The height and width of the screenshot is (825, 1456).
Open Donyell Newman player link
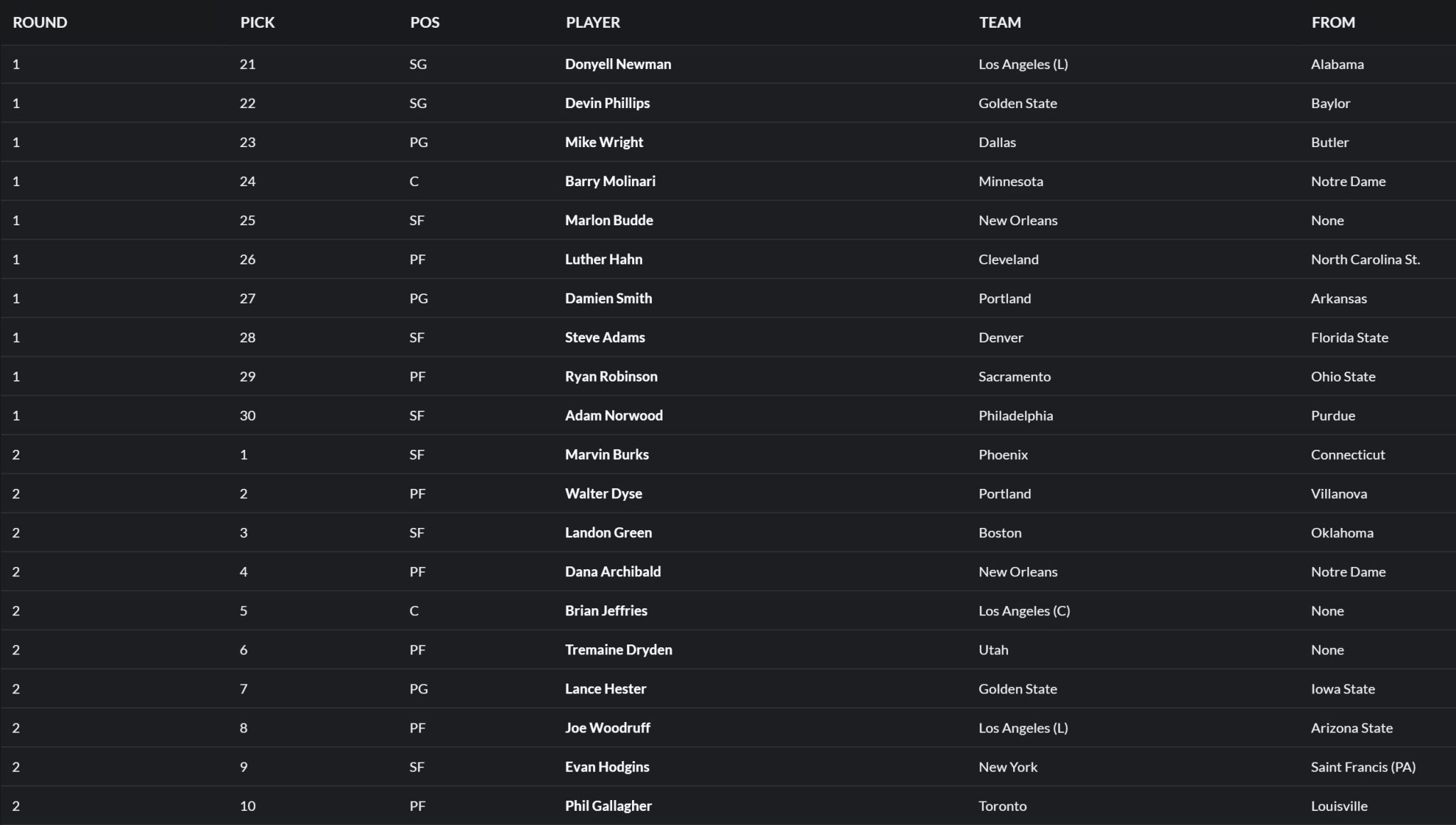618,64
